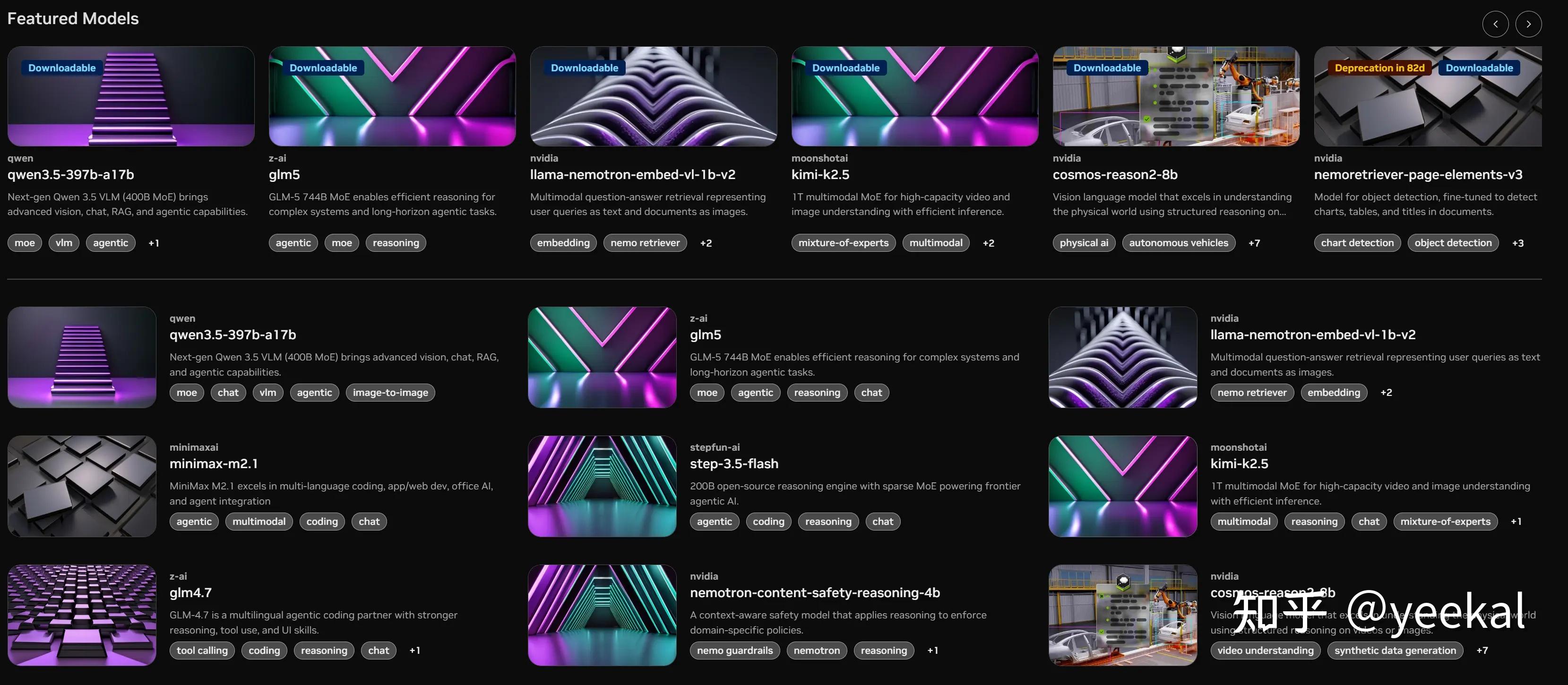Screen dimensions: 1568x685
Task: Click "Model for object detection" description text
Action: (x=1426, y=205)
